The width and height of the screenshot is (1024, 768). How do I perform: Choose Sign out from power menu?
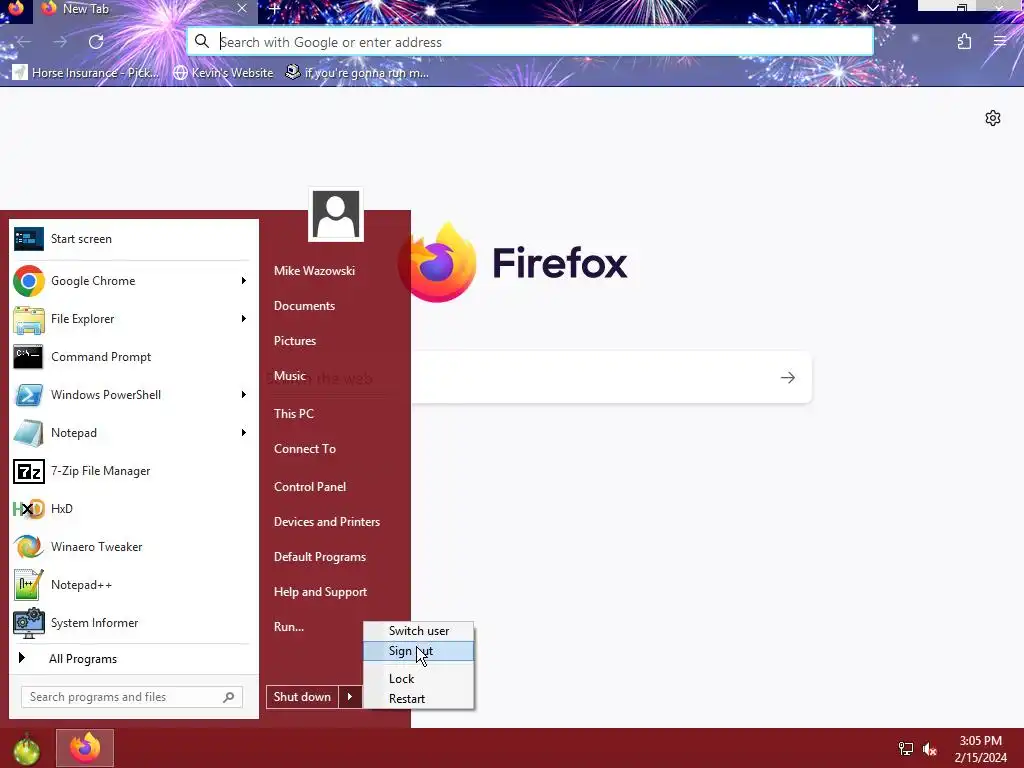tap(419, 651)
